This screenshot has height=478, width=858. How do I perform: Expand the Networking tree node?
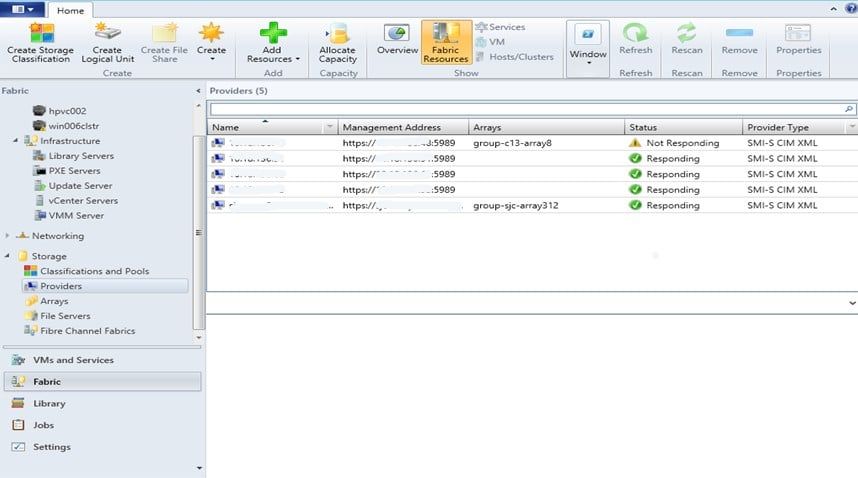[x=9, y=236]
